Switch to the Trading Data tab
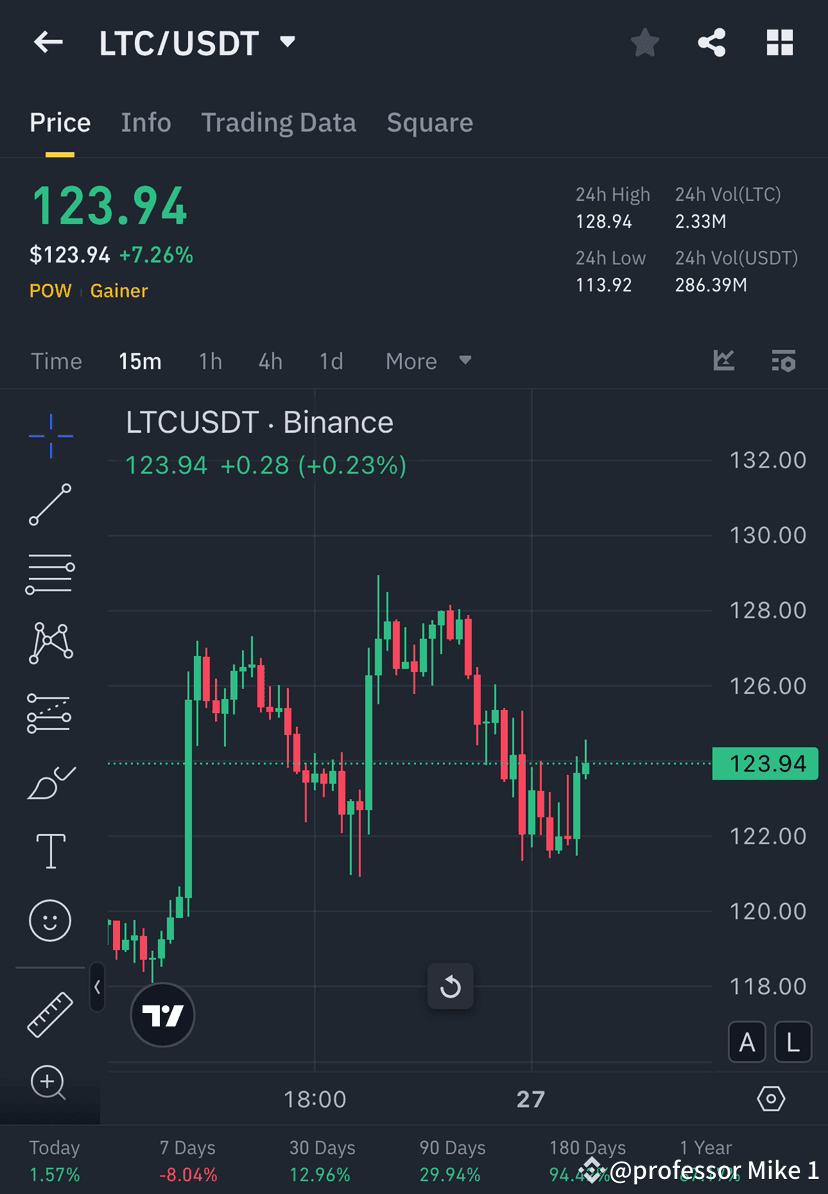Image resolution: width=828 pixels, height=1194 pixels. (x=278, y=122)
